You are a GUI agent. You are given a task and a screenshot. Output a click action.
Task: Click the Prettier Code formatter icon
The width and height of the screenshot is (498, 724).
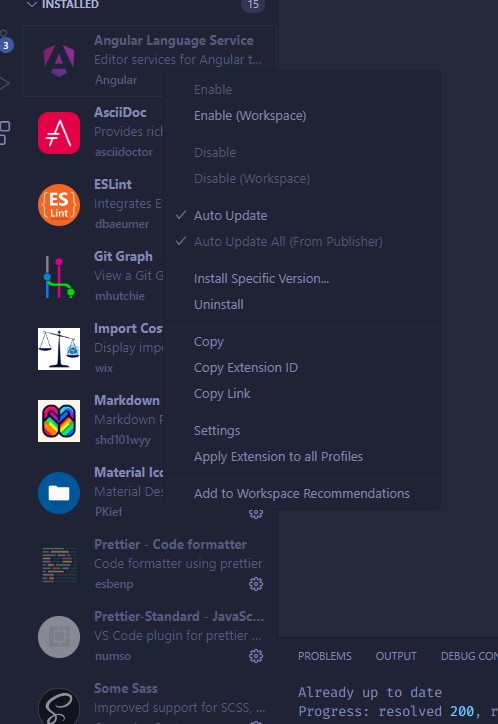point(59,565)
